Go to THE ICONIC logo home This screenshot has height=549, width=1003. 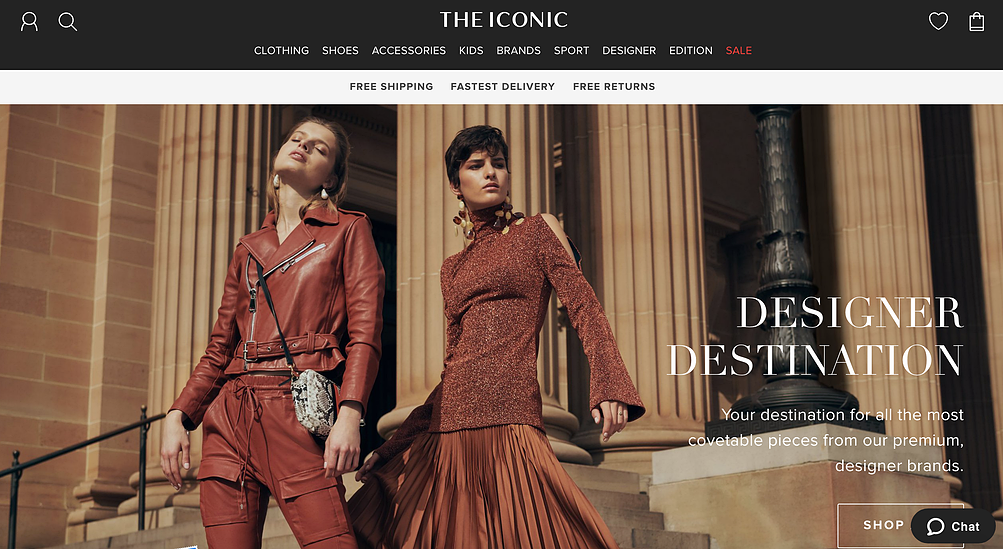coord(503,20)
